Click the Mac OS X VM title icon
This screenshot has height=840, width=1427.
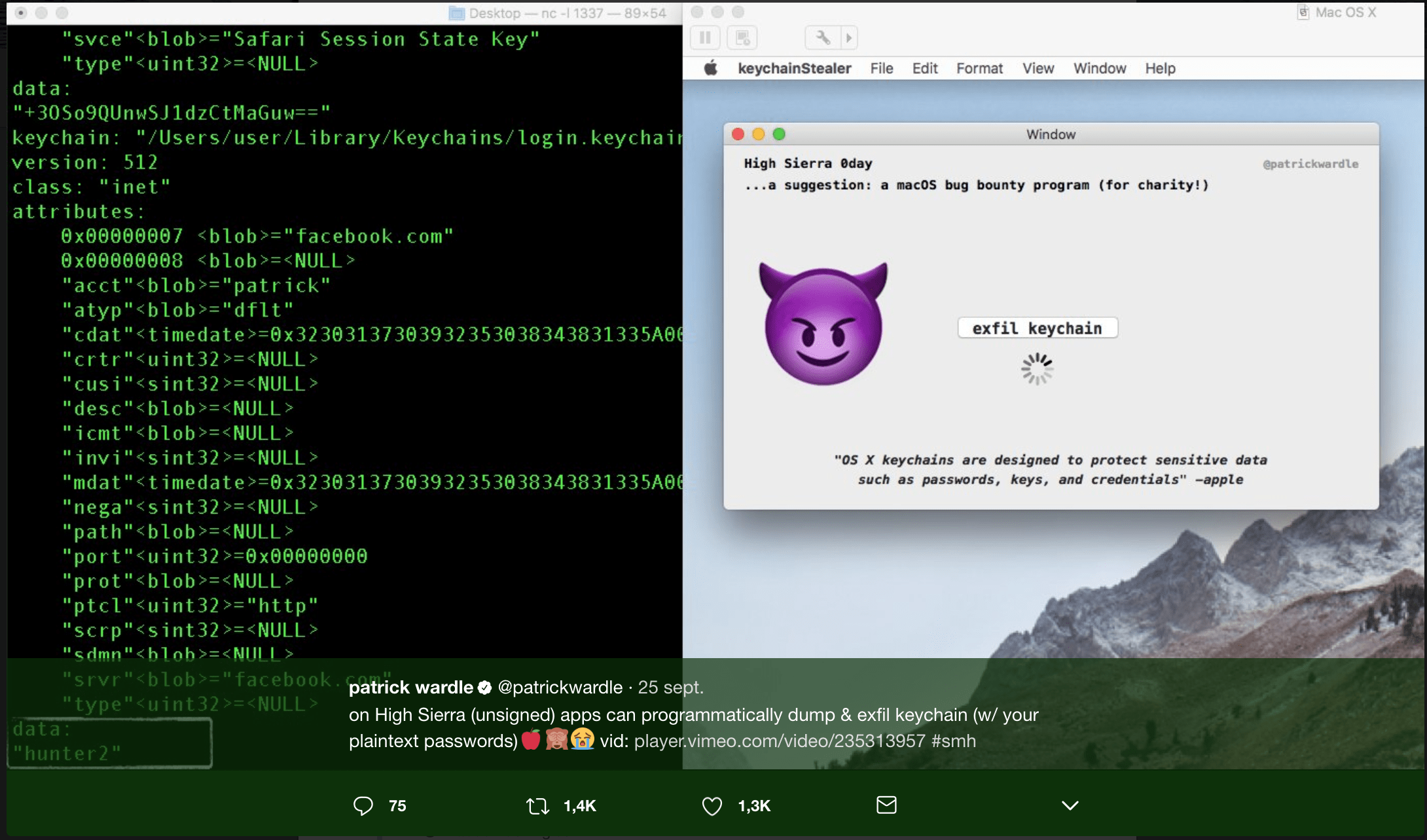[1303, 12]
